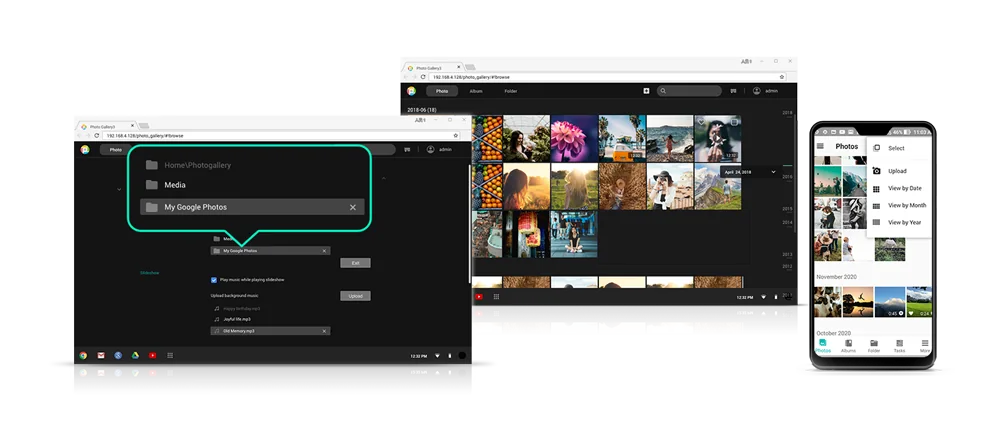This screenshot has width=1000, height=446.
Task: Open app launcher grid in left shelf
Action: (x=170, y=355)
